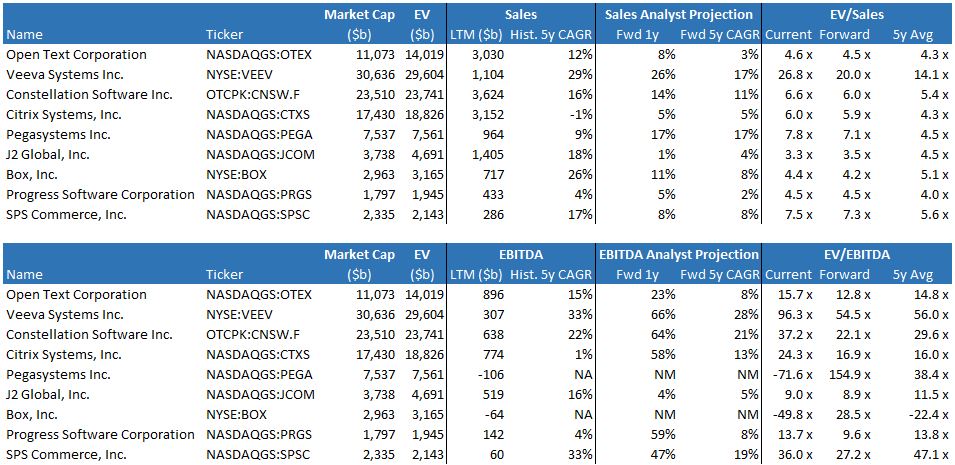Image resolution: width=955 pixels, height=465 pixels.
Task: Click Citrix EBITDA LTM value 774
Action: 493,355
